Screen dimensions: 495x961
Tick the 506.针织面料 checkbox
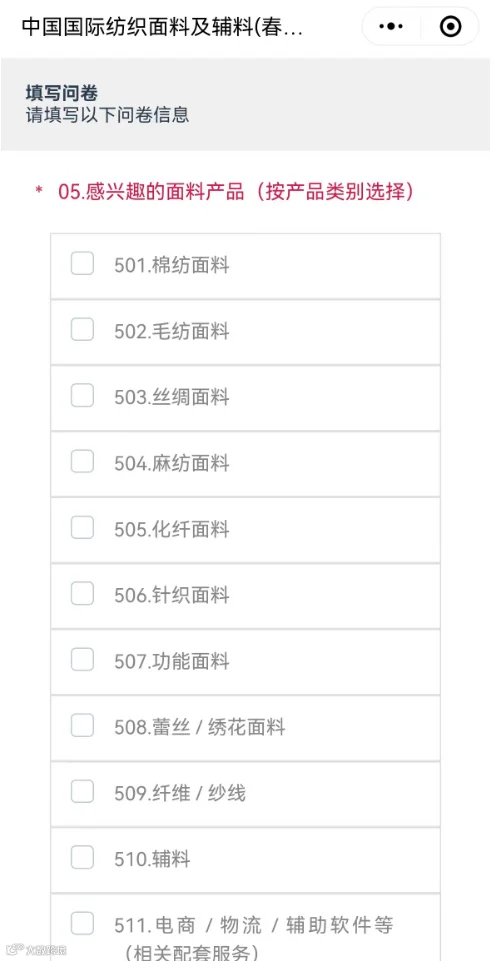tap(82, 593)
